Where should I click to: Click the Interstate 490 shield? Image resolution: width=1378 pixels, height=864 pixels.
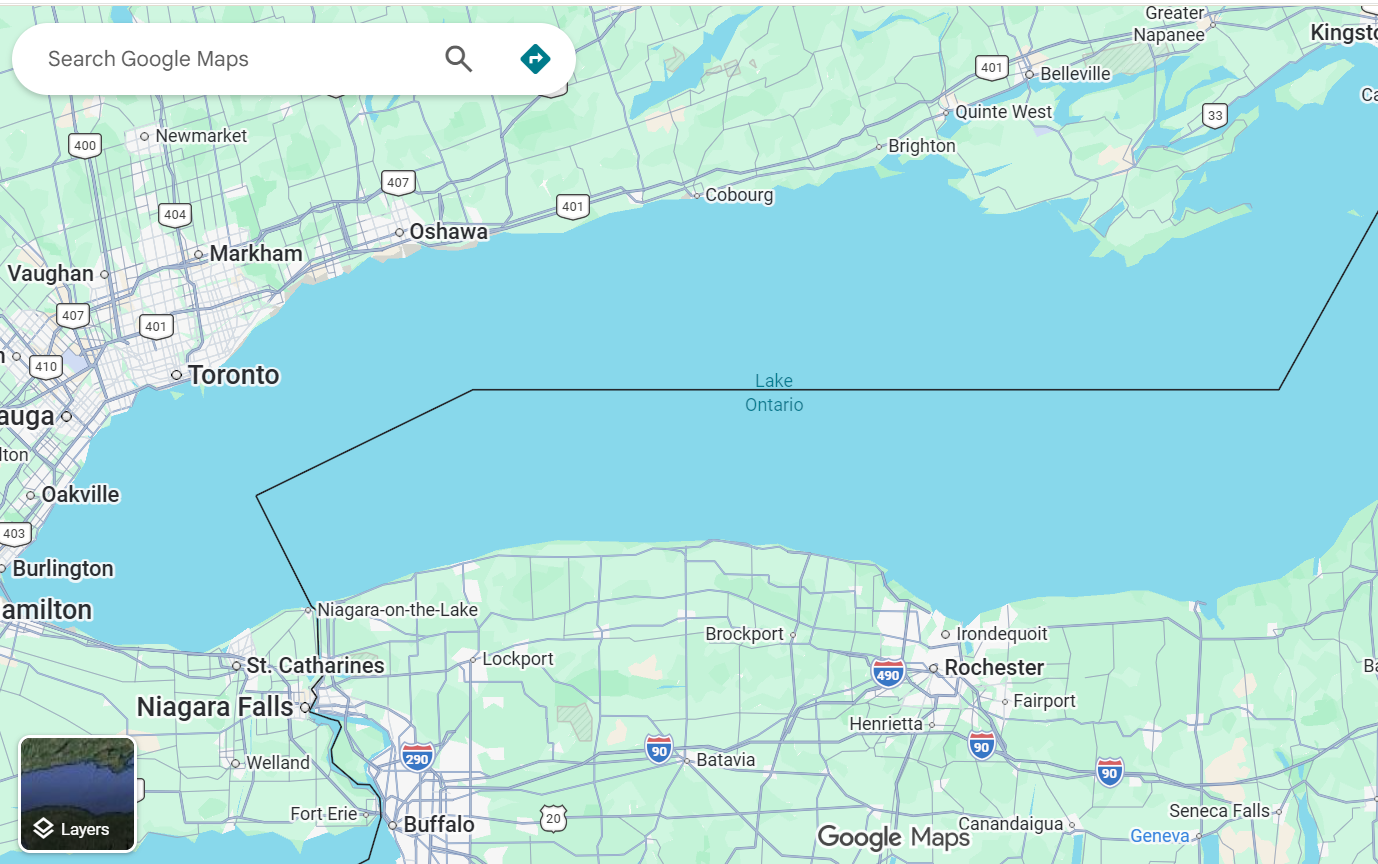pyautogui.click(x=888, y=672)
